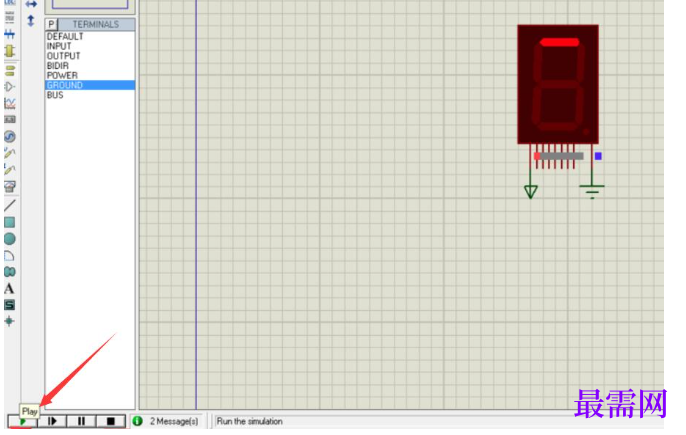The width and height of the screenshot is (686, 435).
Task: Start the simulation with the Play button
Action: coord(22,421)
